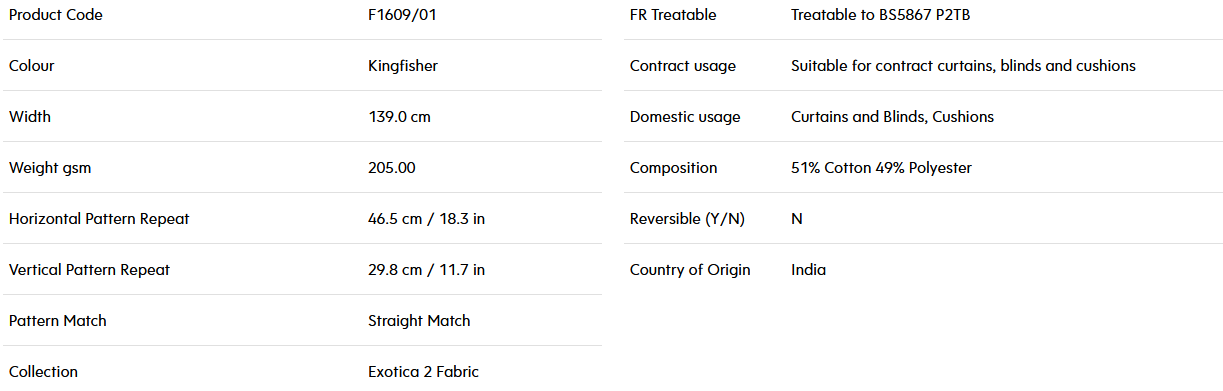The height and width of the screenshot is (391, 1223).
Task: Click the Straight Match value
Action: 419,321
